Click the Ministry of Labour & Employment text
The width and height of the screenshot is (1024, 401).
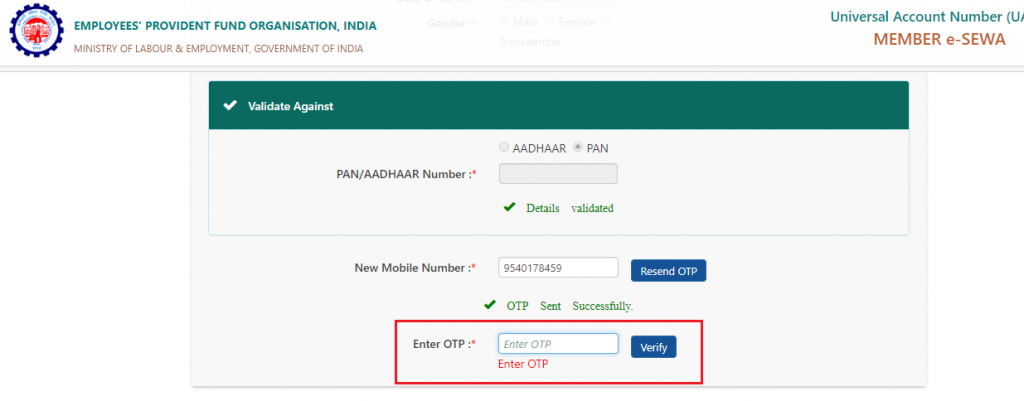point(219,49)
